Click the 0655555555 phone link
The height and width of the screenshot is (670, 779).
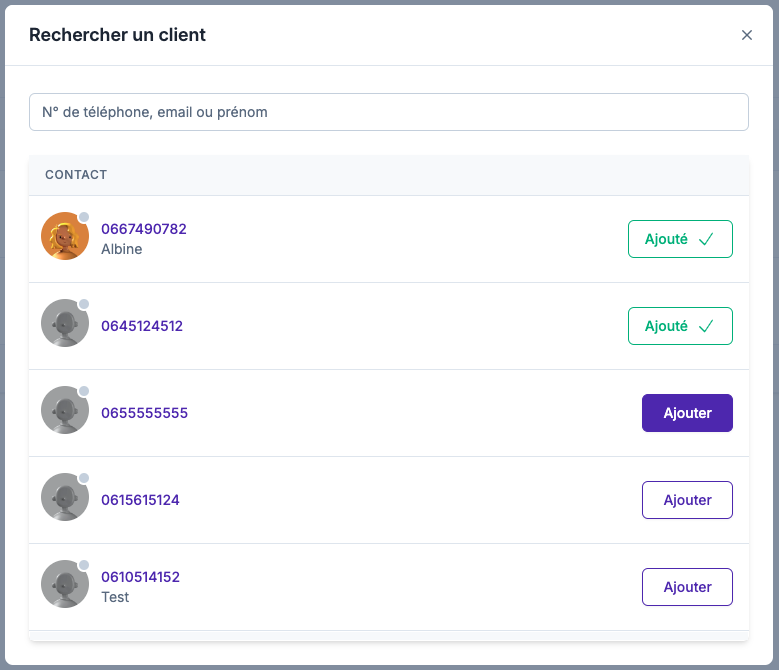(144, 413)
